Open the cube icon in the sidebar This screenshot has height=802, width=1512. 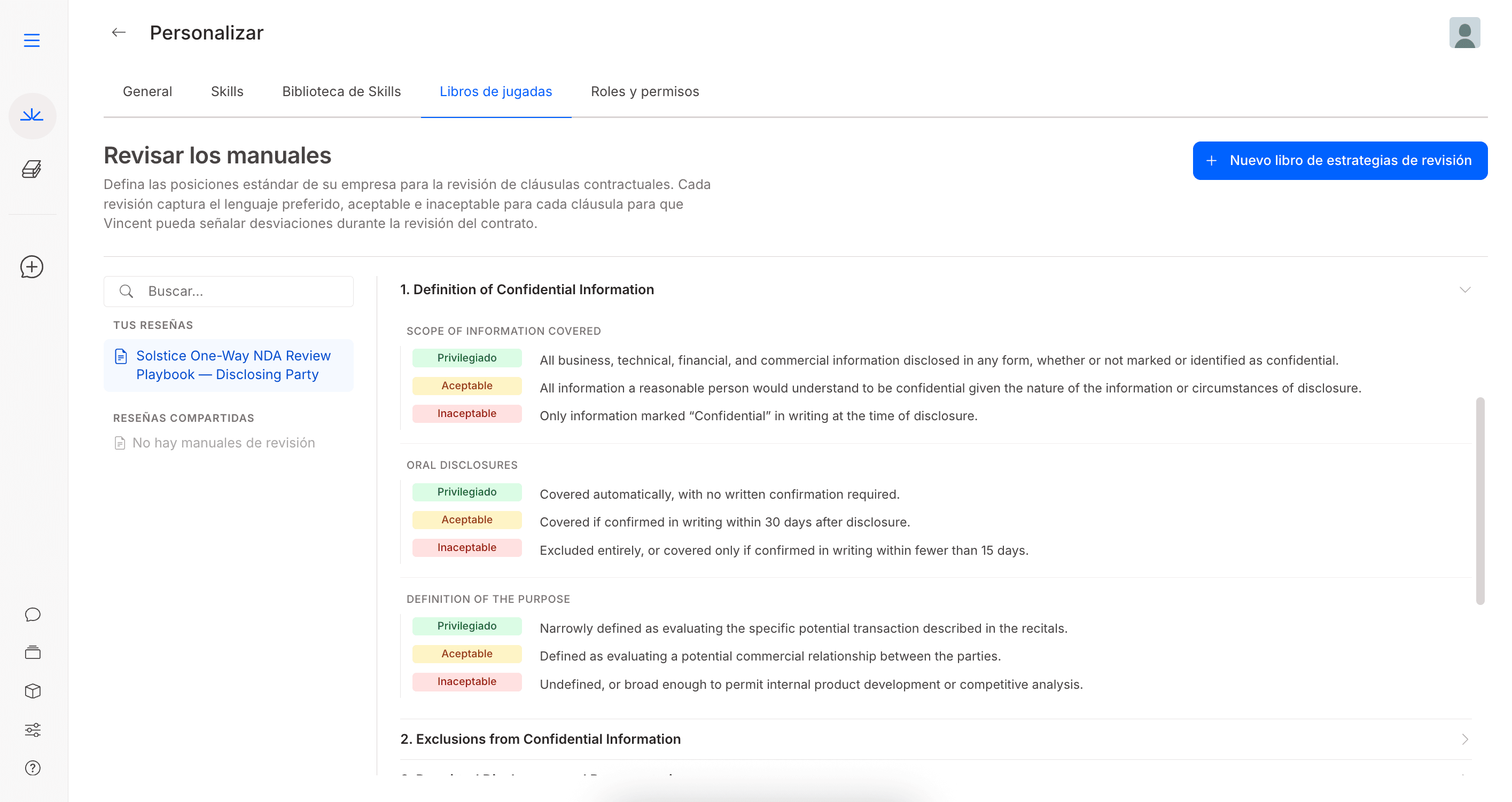click(33, 691)
